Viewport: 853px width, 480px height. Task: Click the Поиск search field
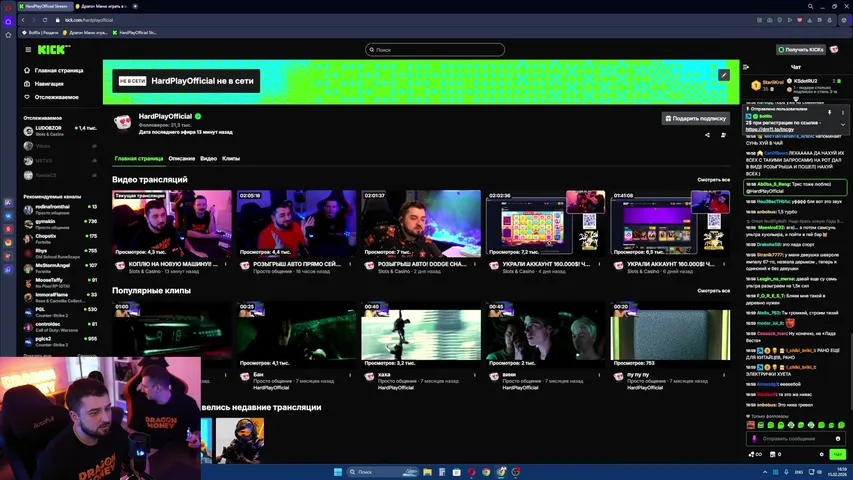pos(434,49)
